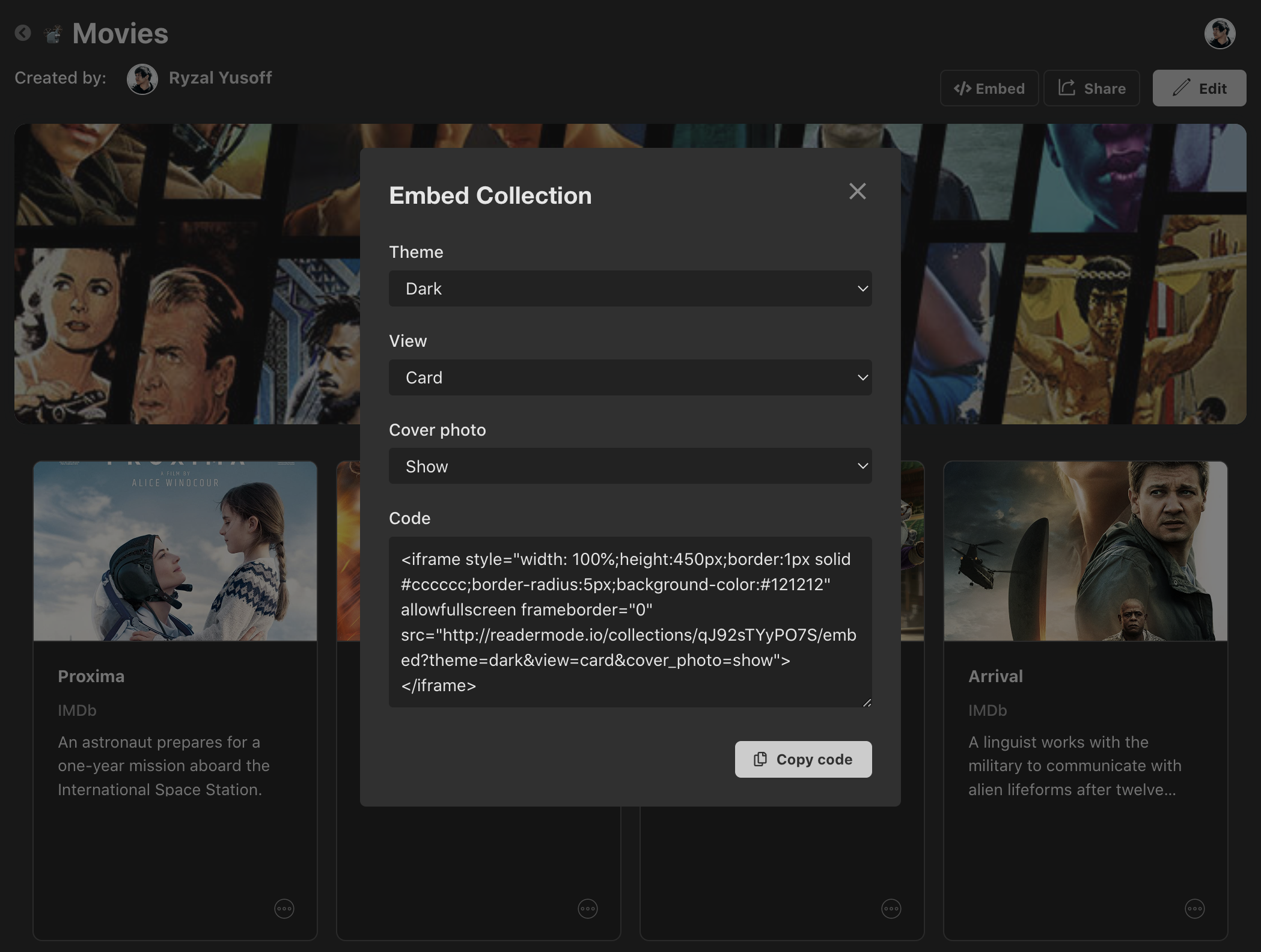Open the author name Ryzal Yusoff
The height and width of the screenshot is (952, 1261).
click(x=220, y=78)
